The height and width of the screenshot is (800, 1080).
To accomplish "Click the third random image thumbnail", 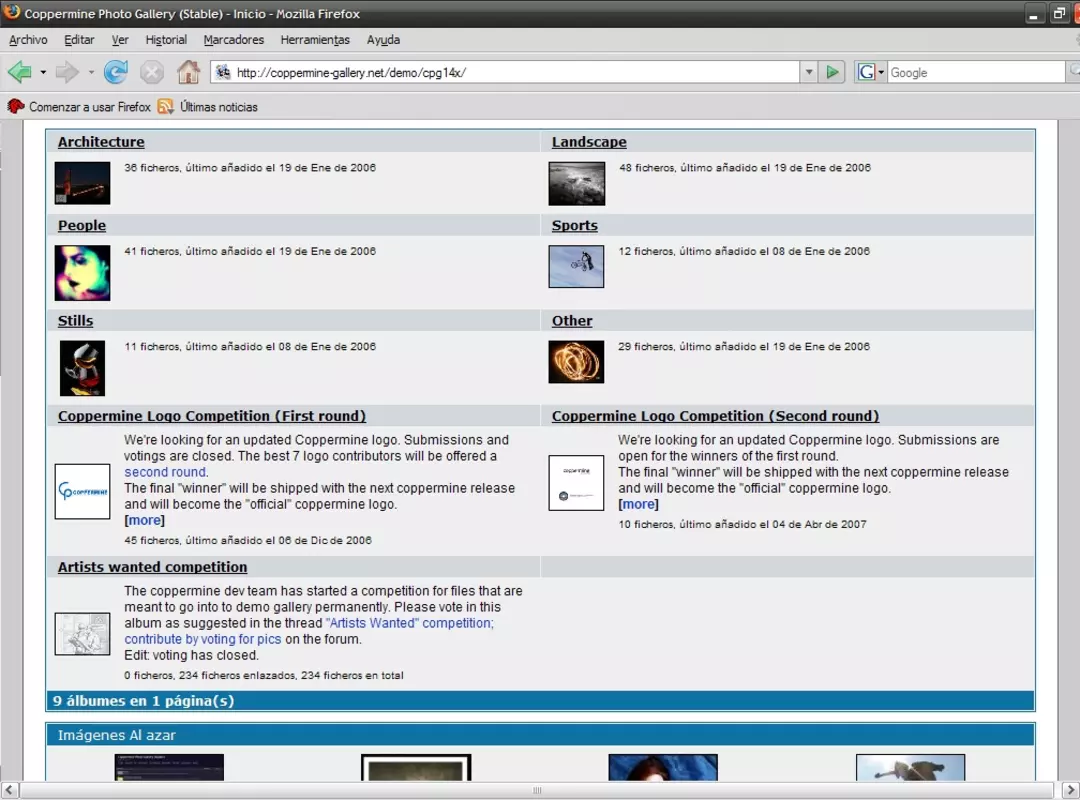I will pos(663,767).
